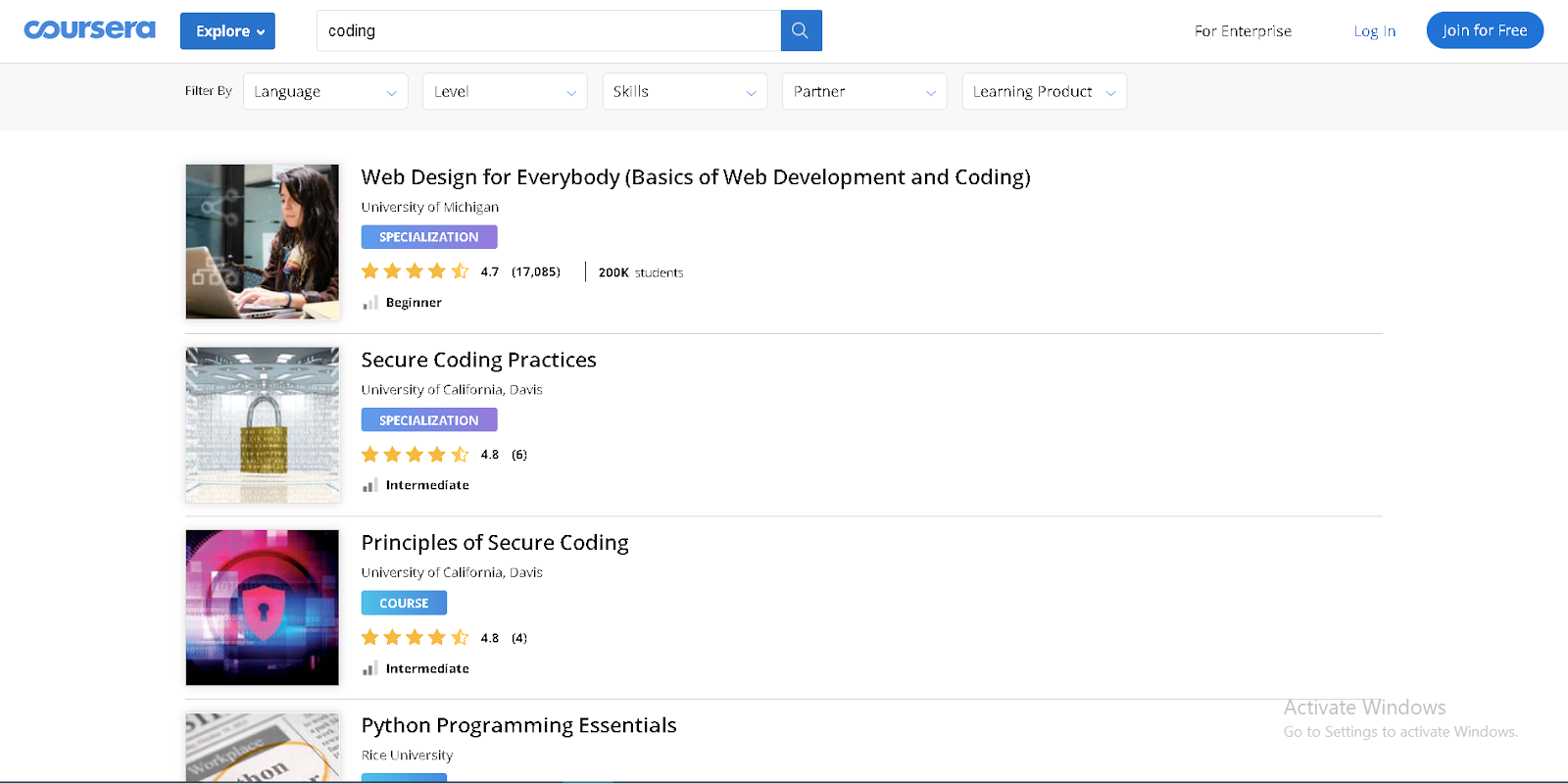1568x783 pixels.
Task: Click the search field containing "coding"
Action: point(549,31)
